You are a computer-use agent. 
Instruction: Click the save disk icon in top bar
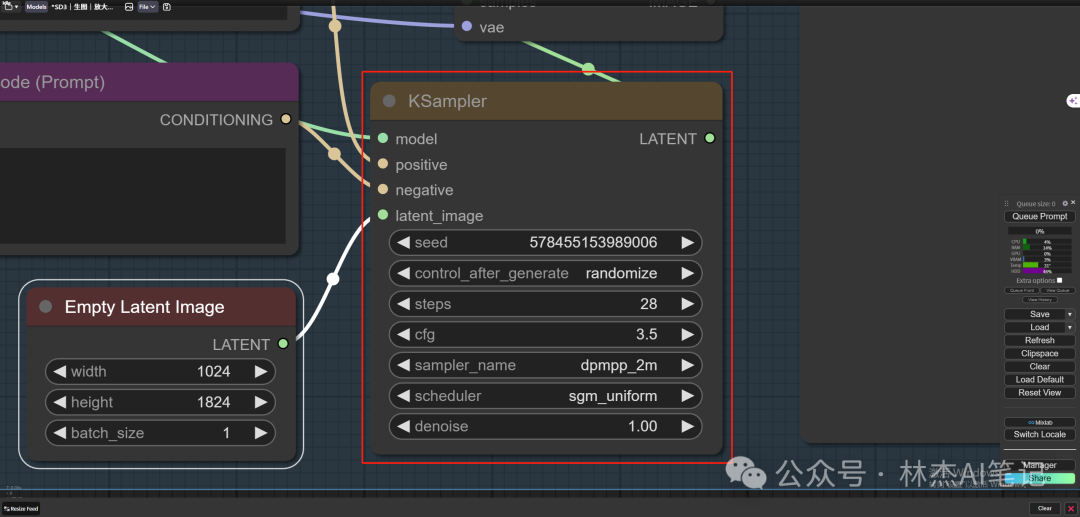167,7
